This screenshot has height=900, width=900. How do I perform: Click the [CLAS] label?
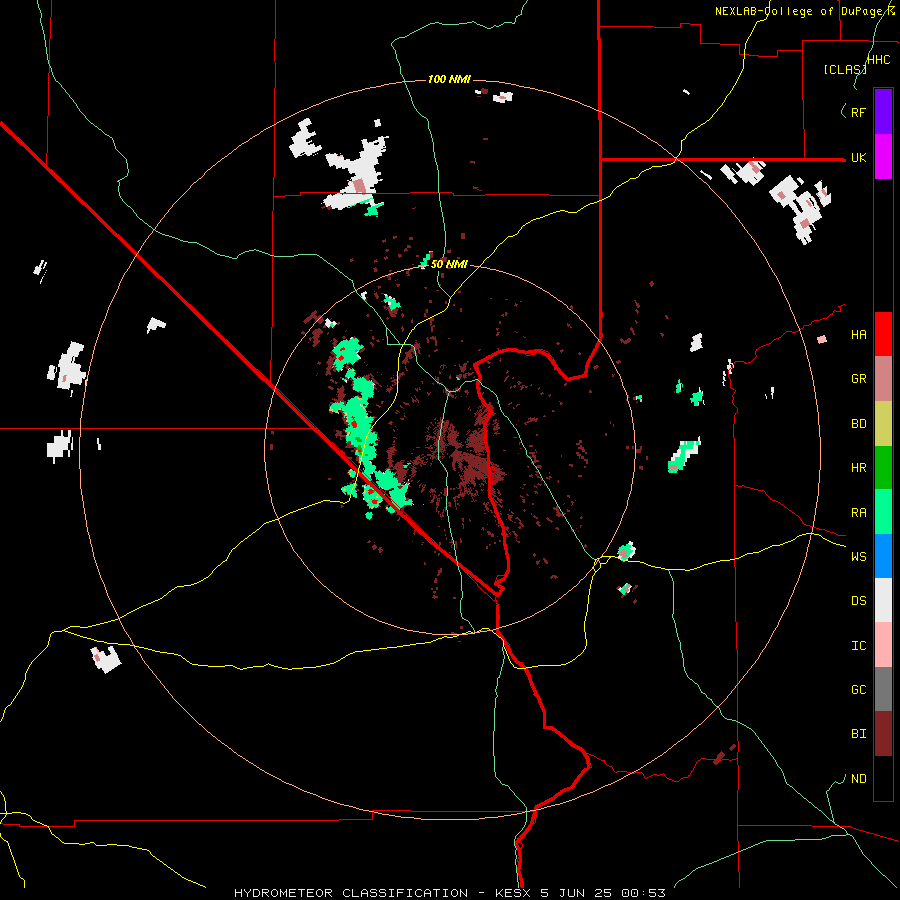click(x=845, y=69)
